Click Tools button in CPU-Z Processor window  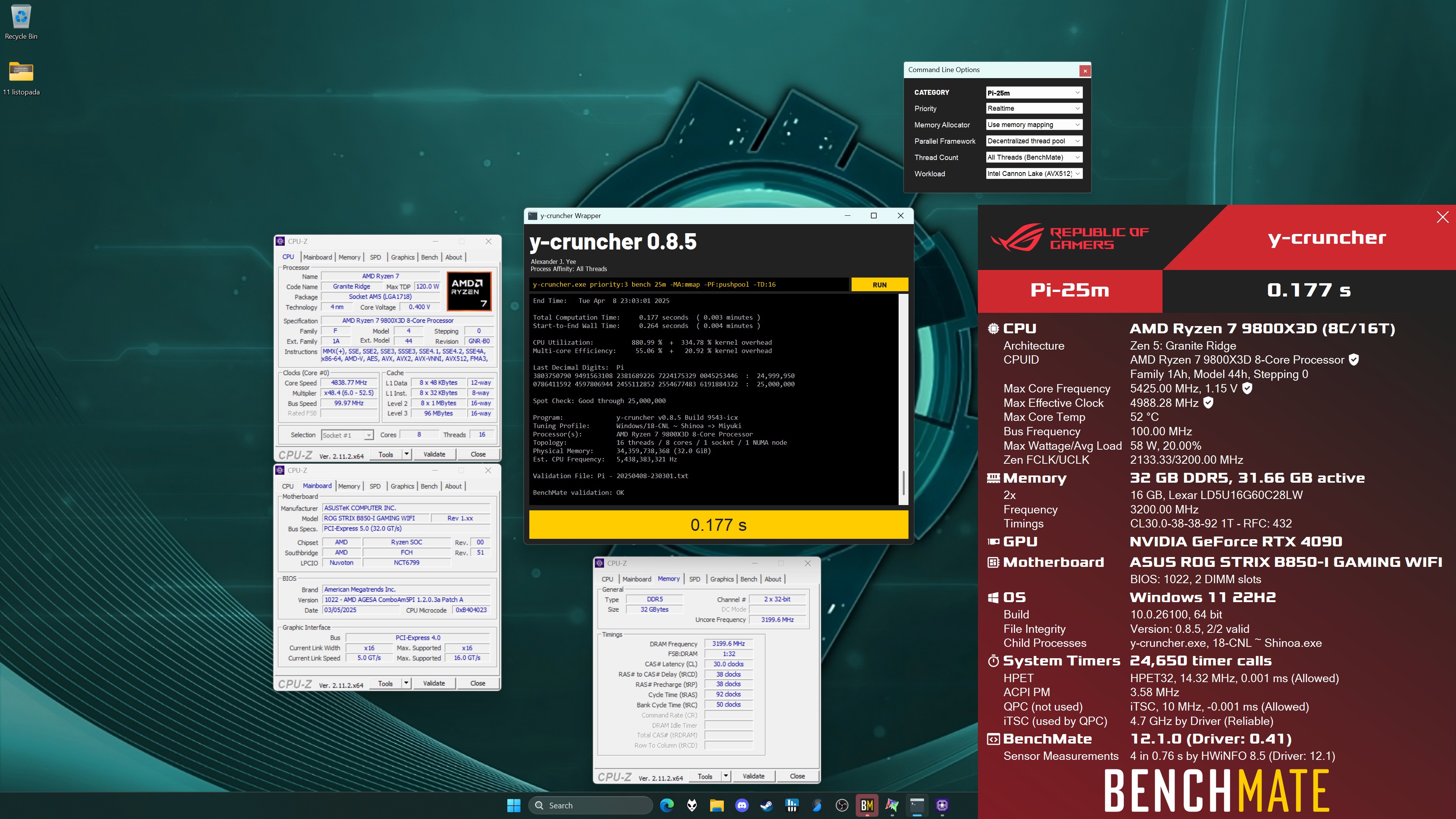(x=386, y=455)
